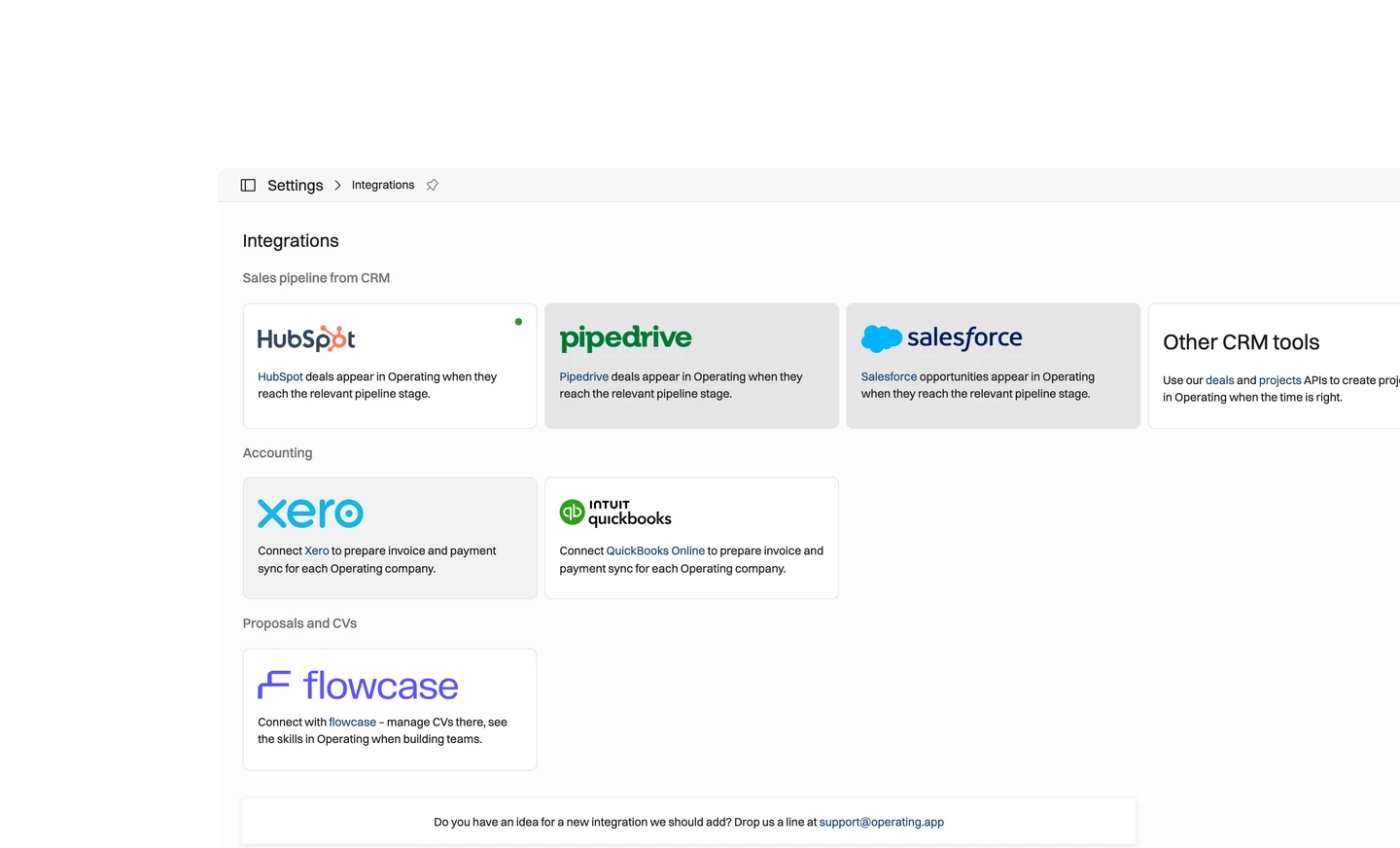
Task: Click the Pipedrive logo
Action: click(x=625, y=337)
